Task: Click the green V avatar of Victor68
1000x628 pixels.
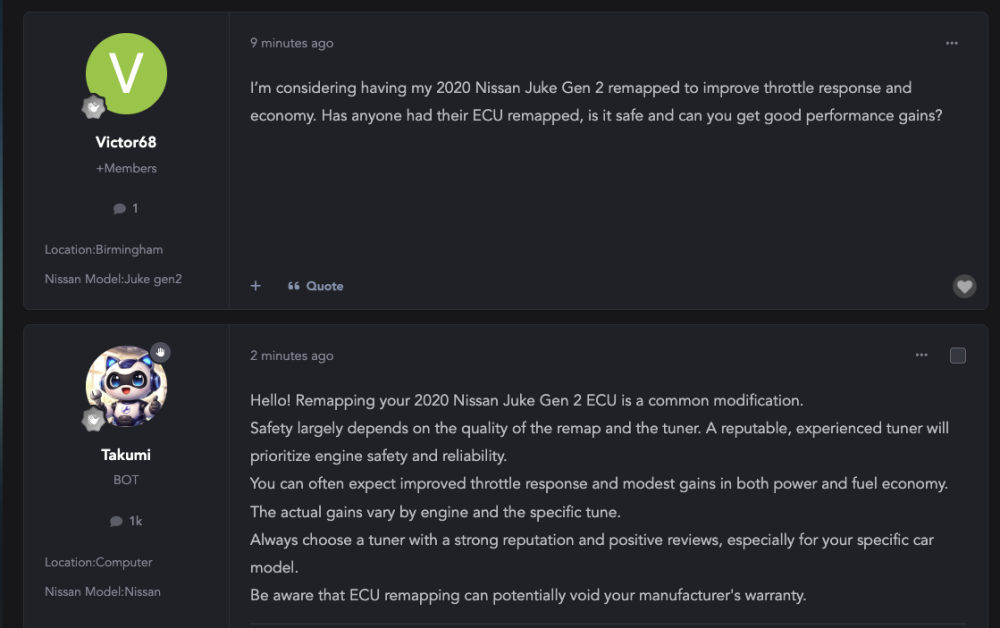Action: click(126, 74)
